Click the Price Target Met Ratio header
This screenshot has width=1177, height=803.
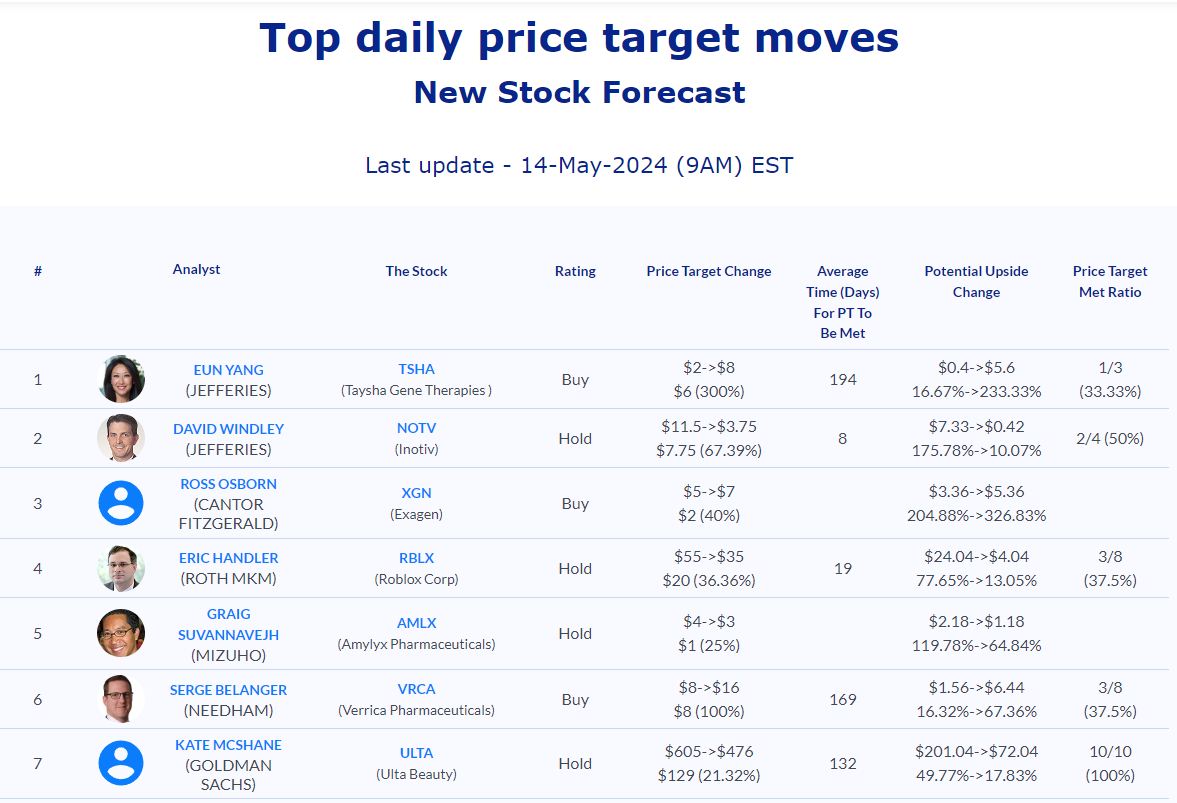point(1109,281)
